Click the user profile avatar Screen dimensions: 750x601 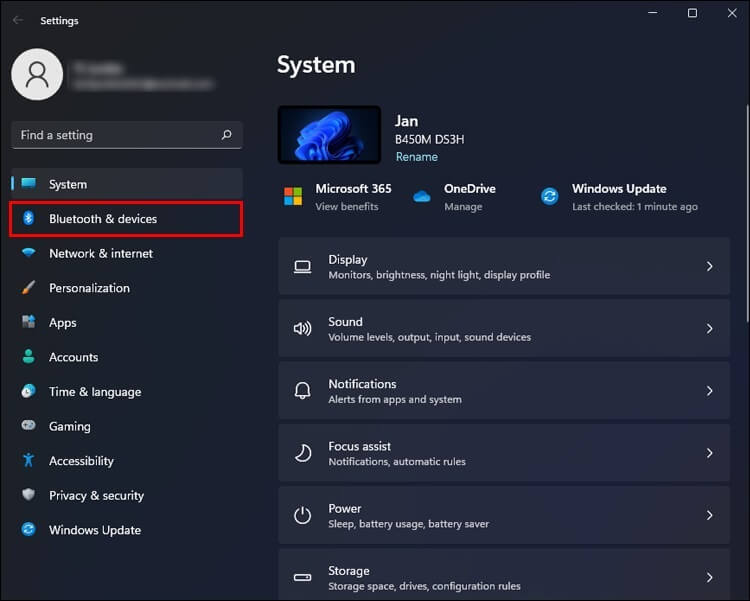[x=37, y=74]
